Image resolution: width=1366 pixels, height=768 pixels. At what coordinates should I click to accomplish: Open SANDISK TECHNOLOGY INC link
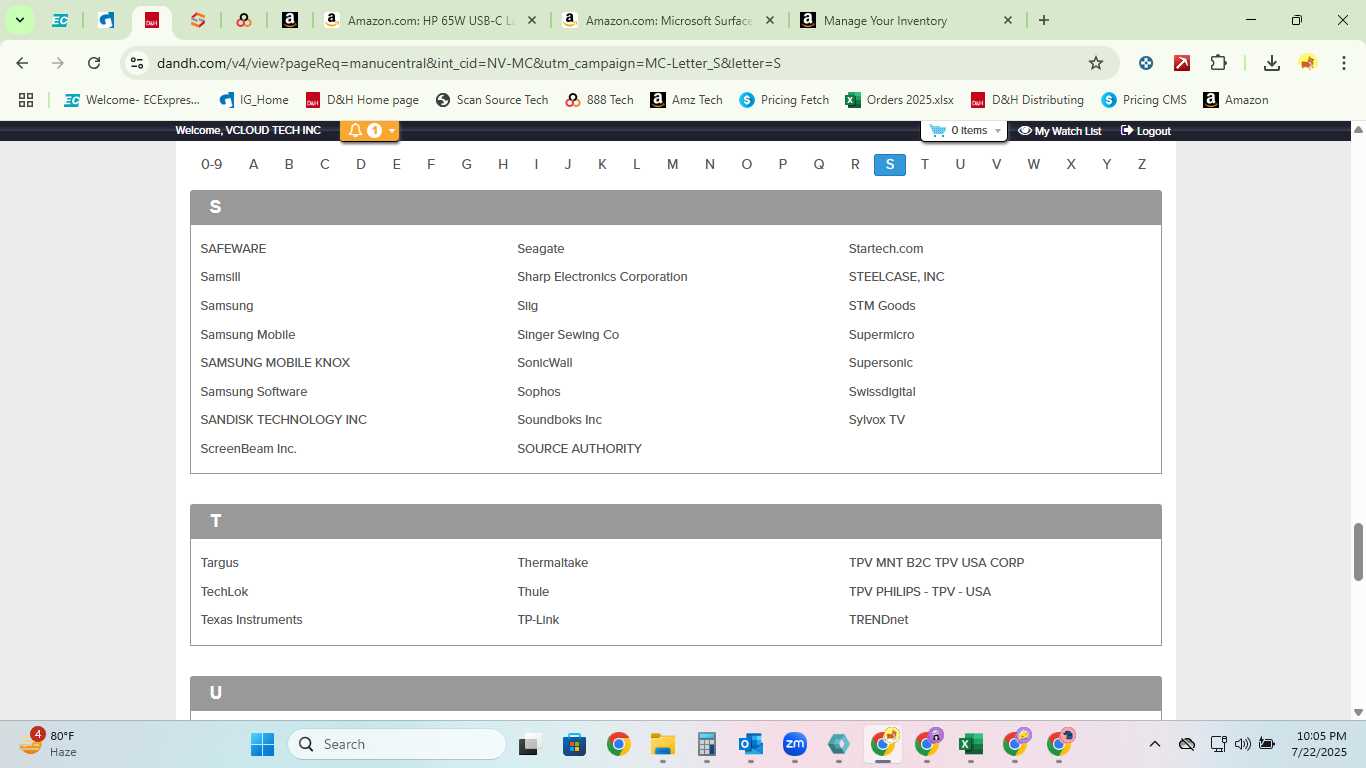pos(284,420)
